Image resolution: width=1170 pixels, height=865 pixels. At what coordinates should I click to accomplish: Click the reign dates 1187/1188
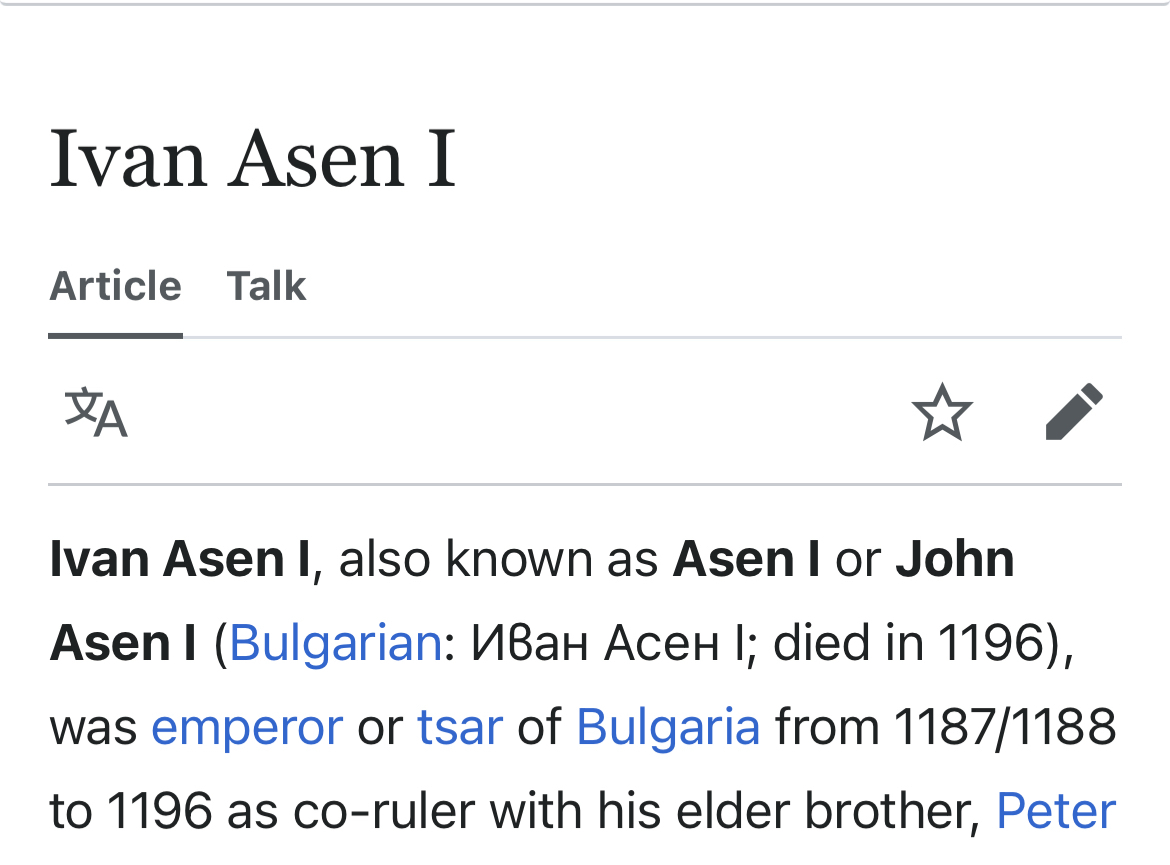(x=1004, y=727)
